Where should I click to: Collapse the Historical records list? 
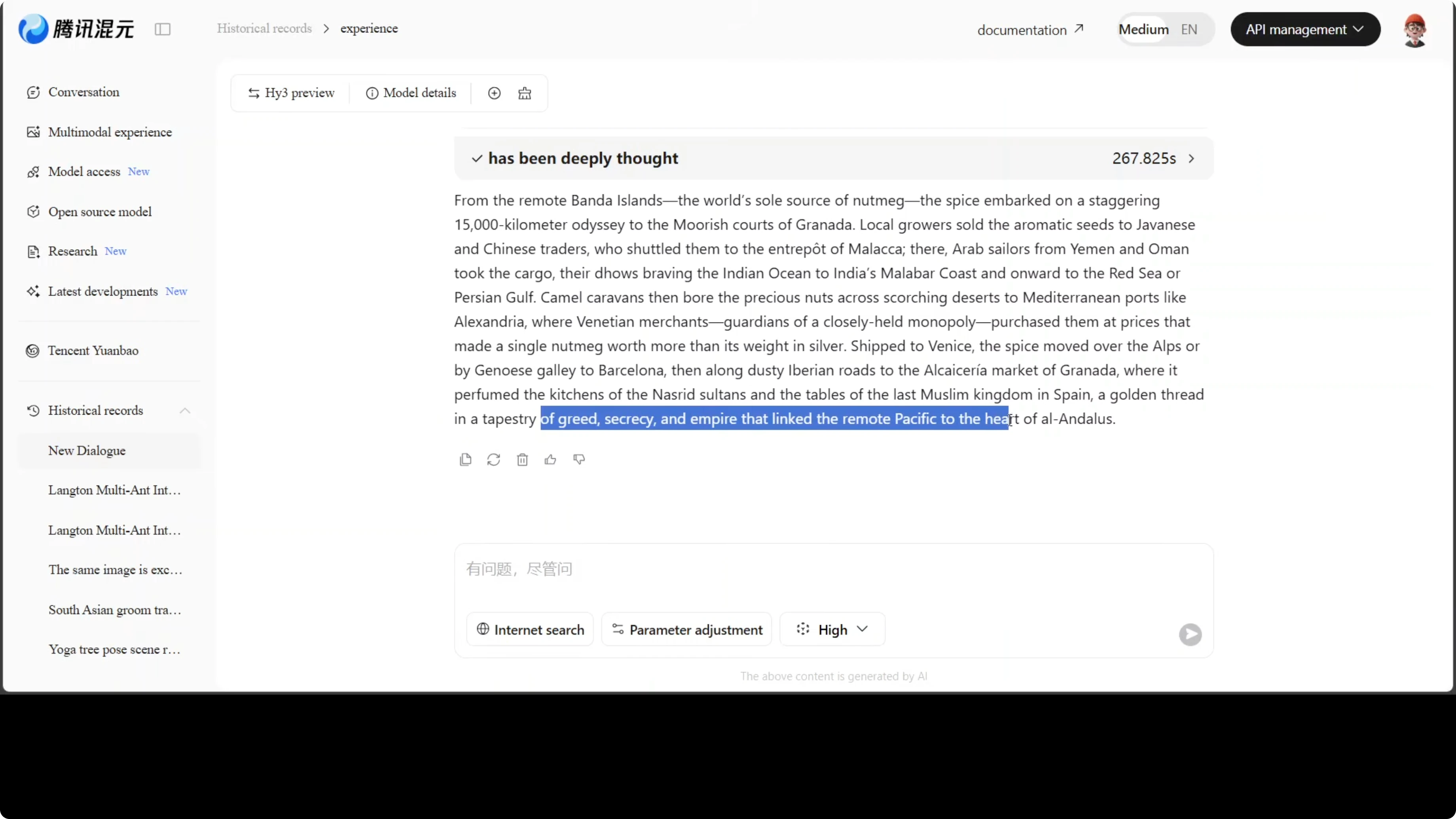pyautogui.click(x=185, y=410)
